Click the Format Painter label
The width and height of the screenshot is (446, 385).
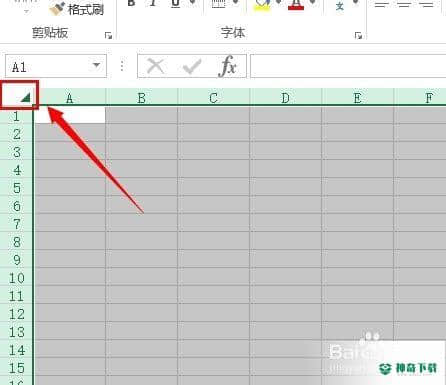[86, 9]
